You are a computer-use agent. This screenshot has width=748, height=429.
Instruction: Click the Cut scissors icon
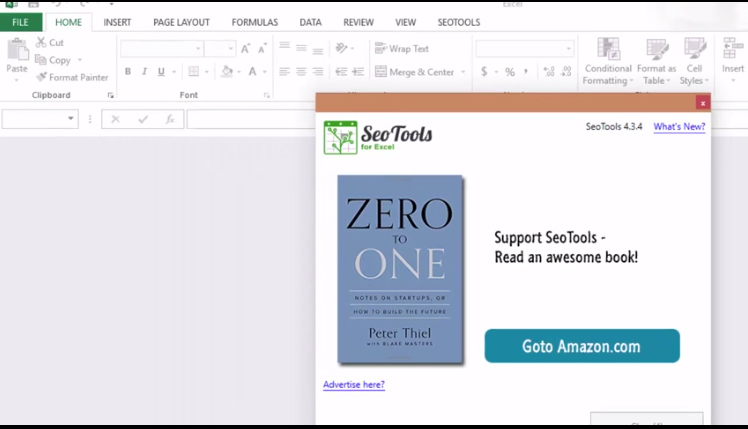pyautogui.click(x=42, y=43)
